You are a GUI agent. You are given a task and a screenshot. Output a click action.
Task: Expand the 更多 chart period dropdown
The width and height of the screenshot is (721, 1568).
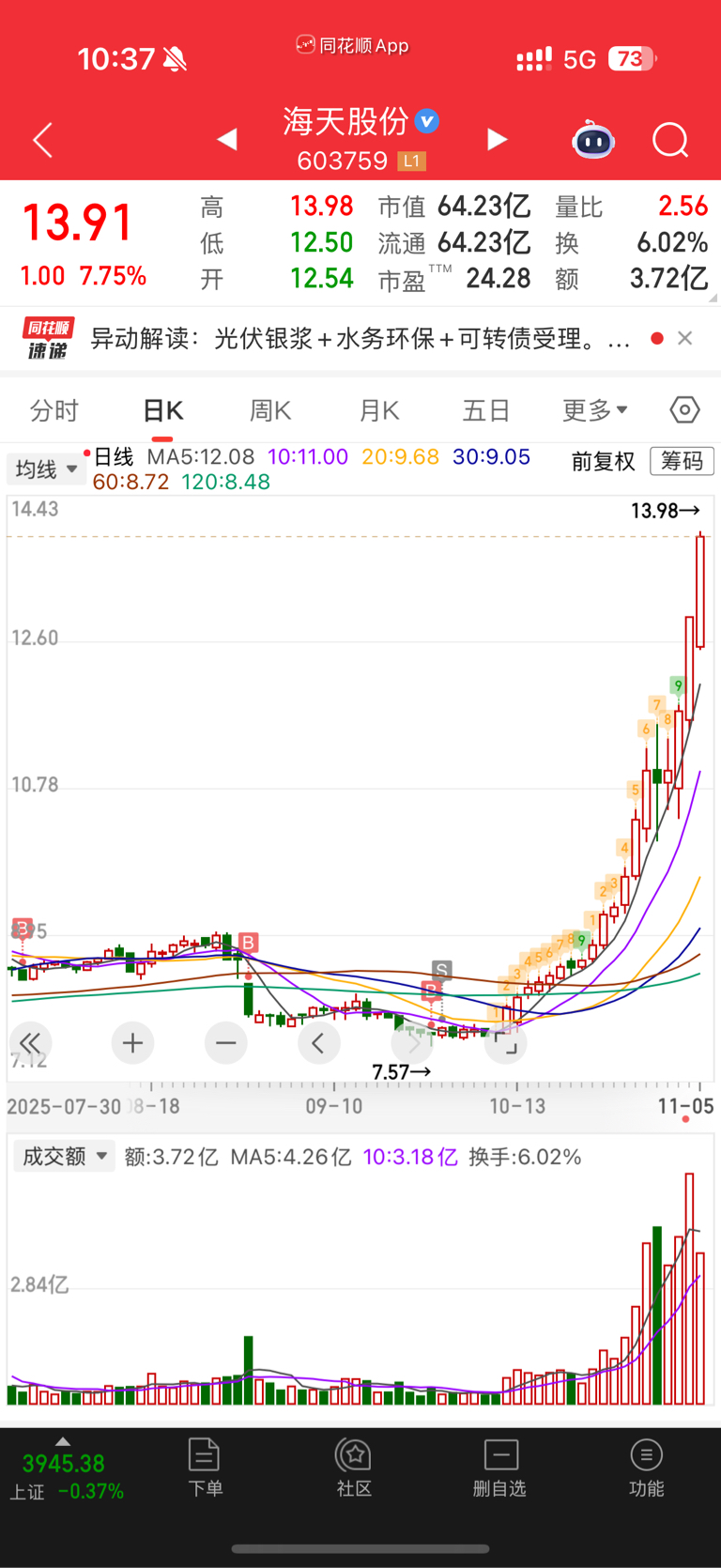[x=595, y=411]
